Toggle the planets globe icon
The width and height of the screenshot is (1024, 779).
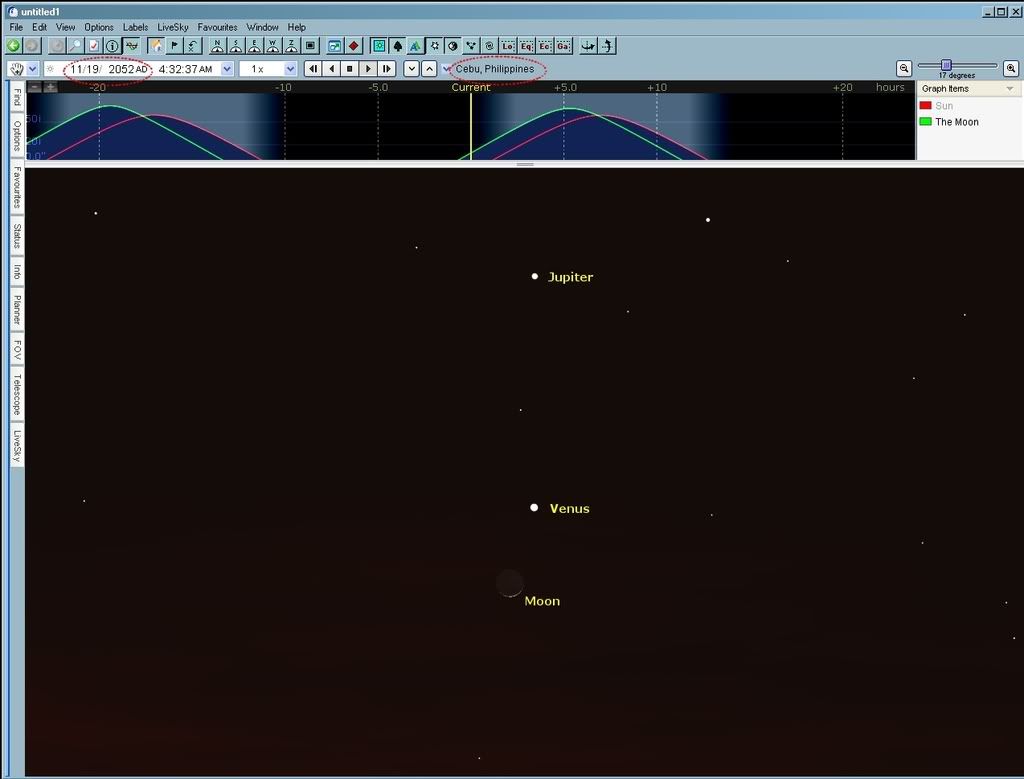(x=453, y=46)
